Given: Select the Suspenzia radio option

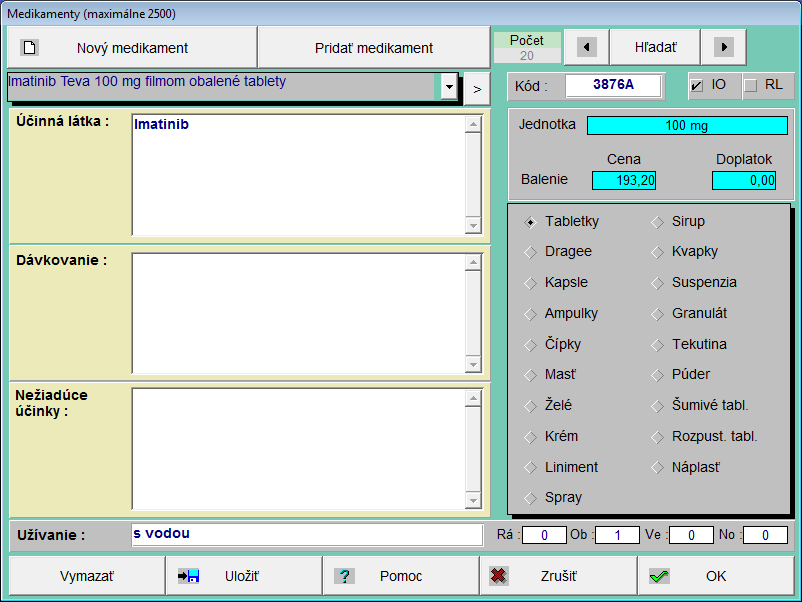Looking at the screenshot, I should coord(657,283).
